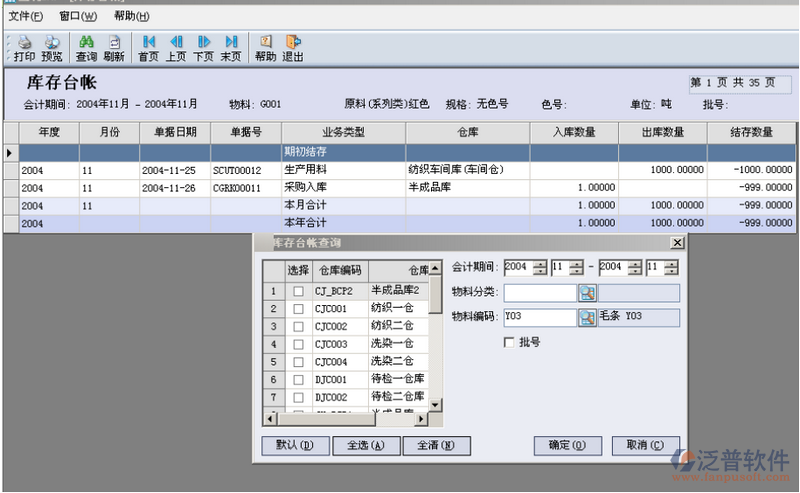This screenshot has height=493, width=800.
Task: Check the box for warehouse CJ_BCP2
Action: [298, 291]
